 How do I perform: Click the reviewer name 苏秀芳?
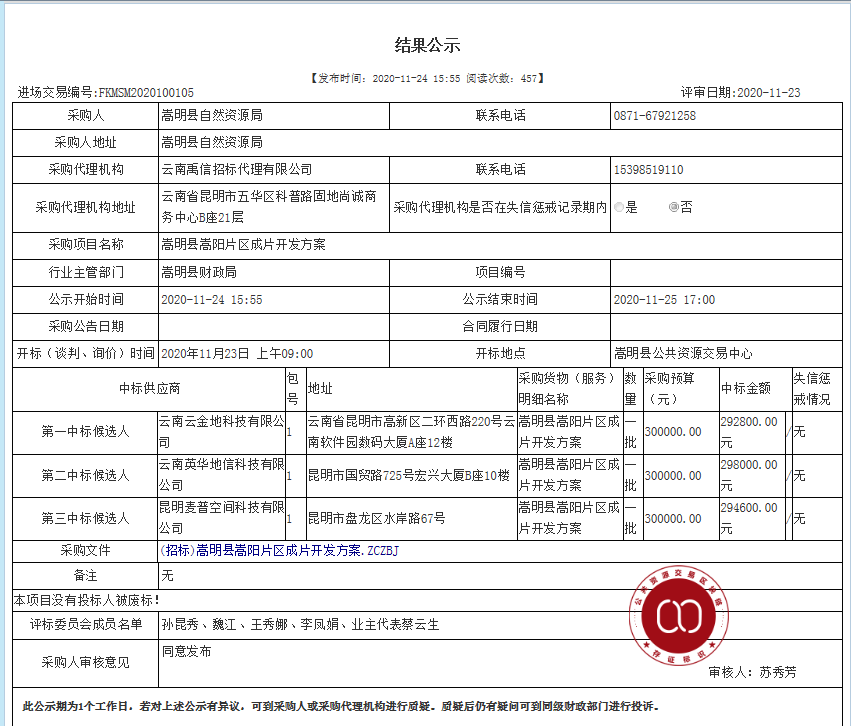(x=777, y=673)
